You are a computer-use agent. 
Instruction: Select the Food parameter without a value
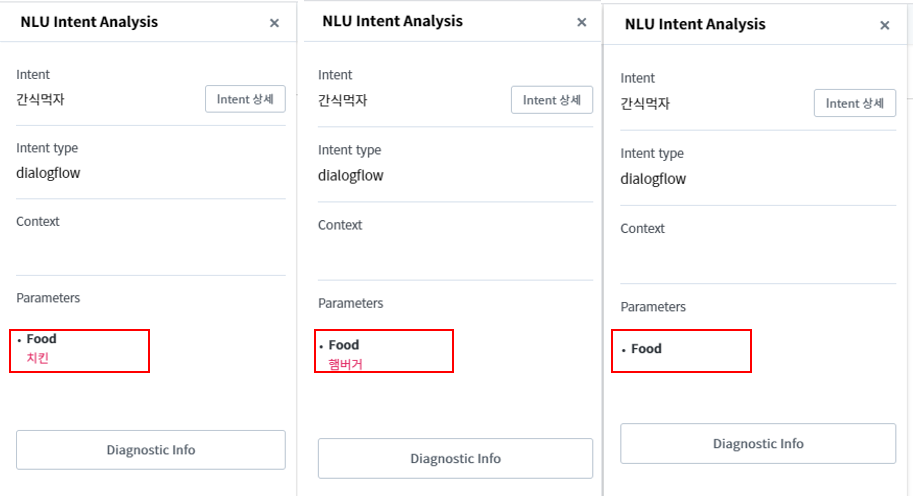[646, 349]
